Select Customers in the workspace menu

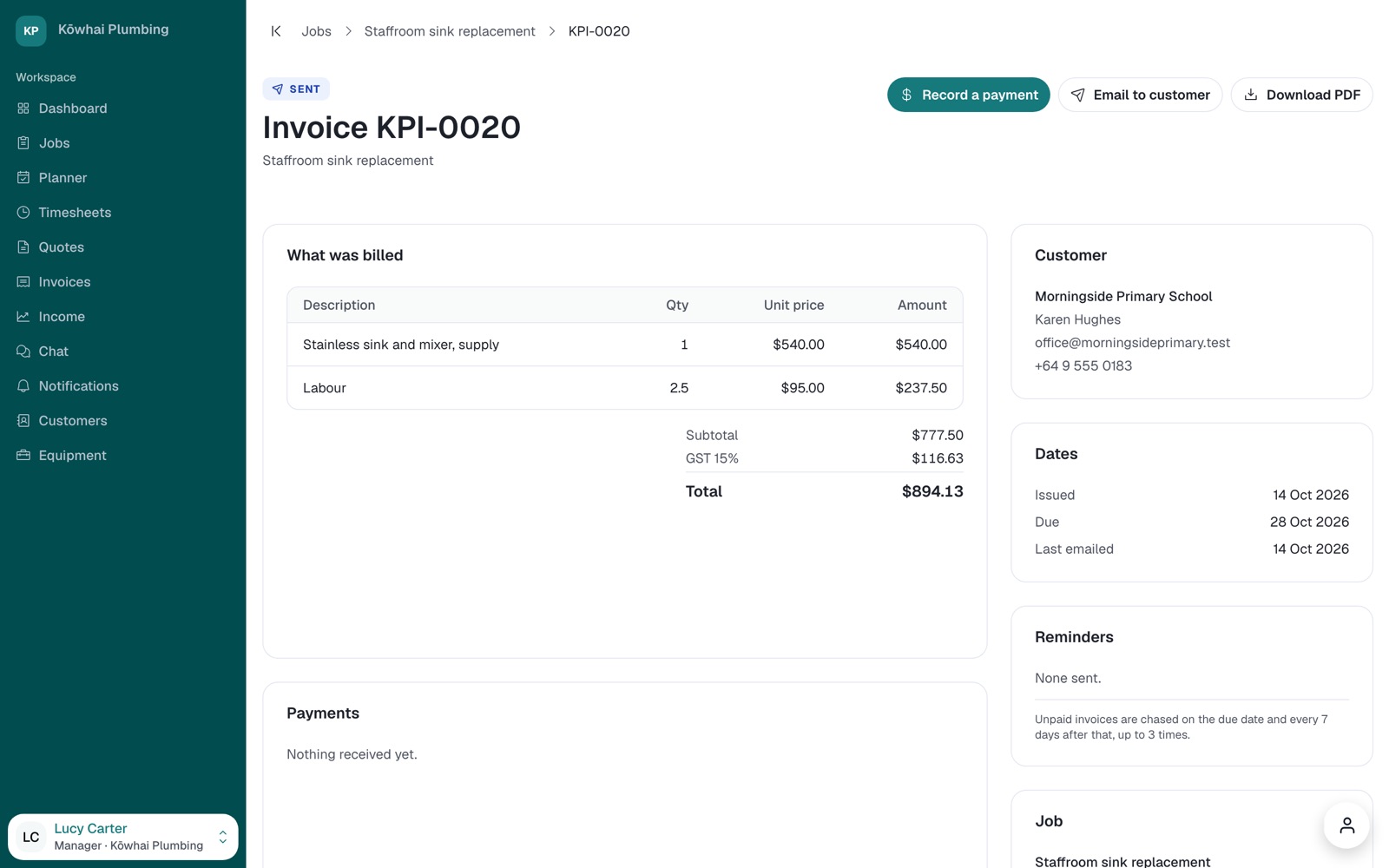click(x=123, y=421)
